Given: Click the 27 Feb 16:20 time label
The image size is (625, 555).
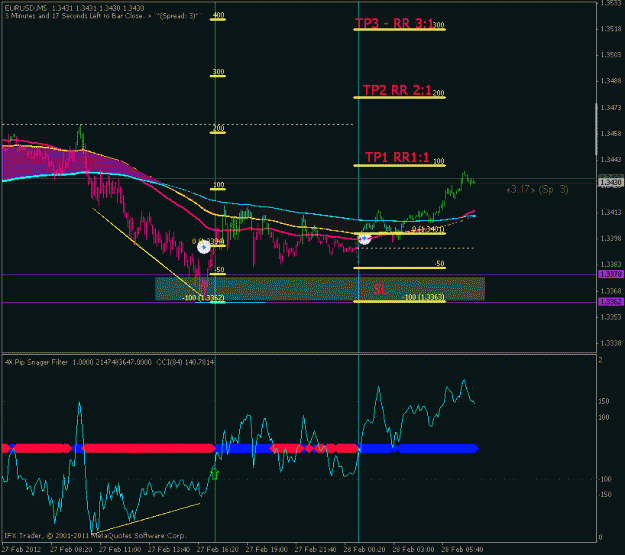Looking at the screenshot, I should 218,549.
